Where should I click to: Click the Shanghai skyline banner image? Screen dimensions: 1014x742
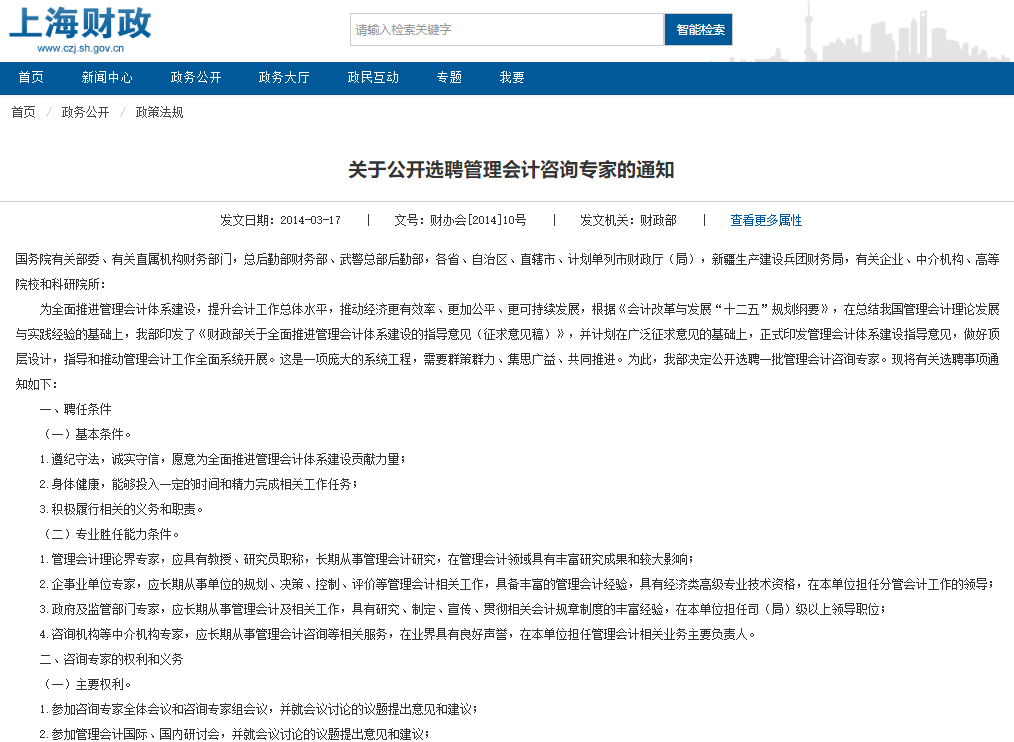tap(900, 30)
